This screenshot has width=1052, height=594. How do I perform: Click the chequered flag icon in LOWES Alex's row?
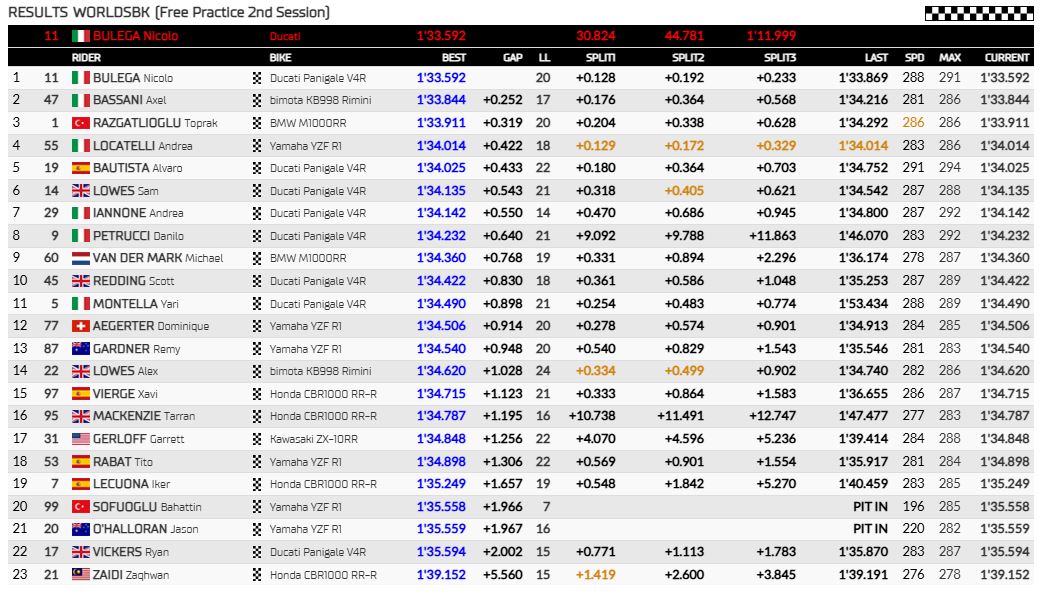pos(257,371)
